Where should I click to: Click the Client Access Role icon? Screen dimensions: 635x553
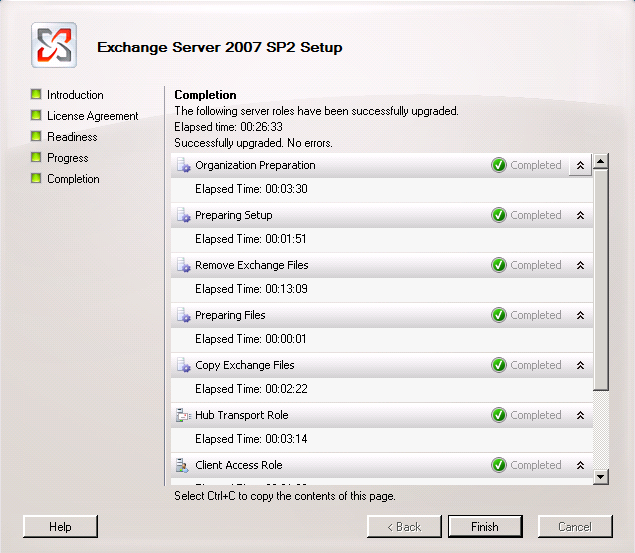click(182, 465)
